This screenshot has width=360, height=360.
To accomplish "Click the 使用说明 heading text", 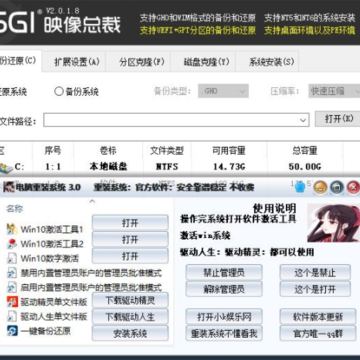I will click(274, 209).
